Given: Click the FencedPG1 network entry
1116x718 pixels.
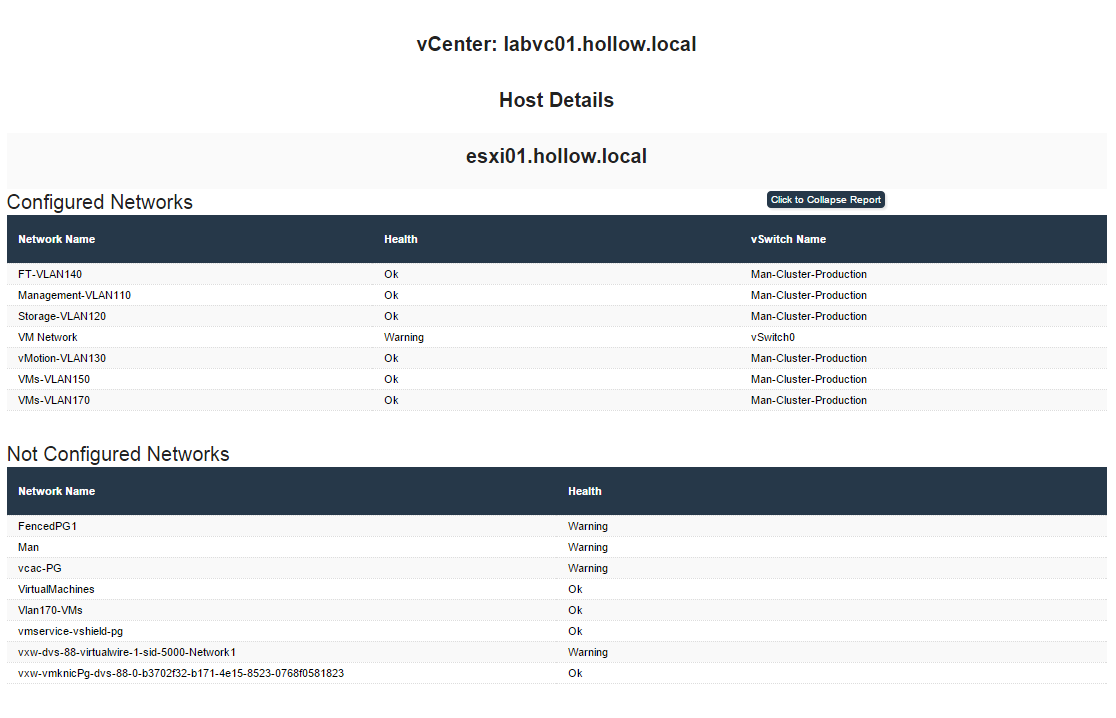Looking at the screenshot, I should pyautogui.click(x=47, y=526).
